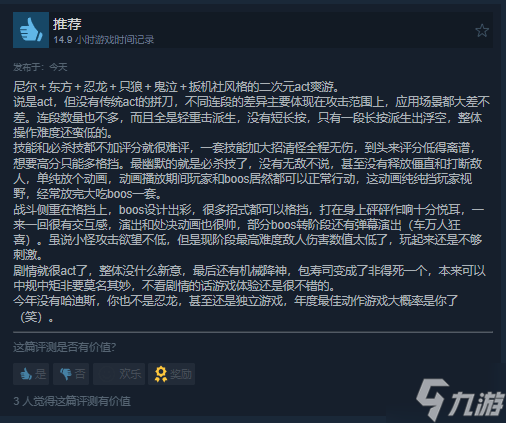Click the paragraph starting 技能和必杀技

coord(249,171)
